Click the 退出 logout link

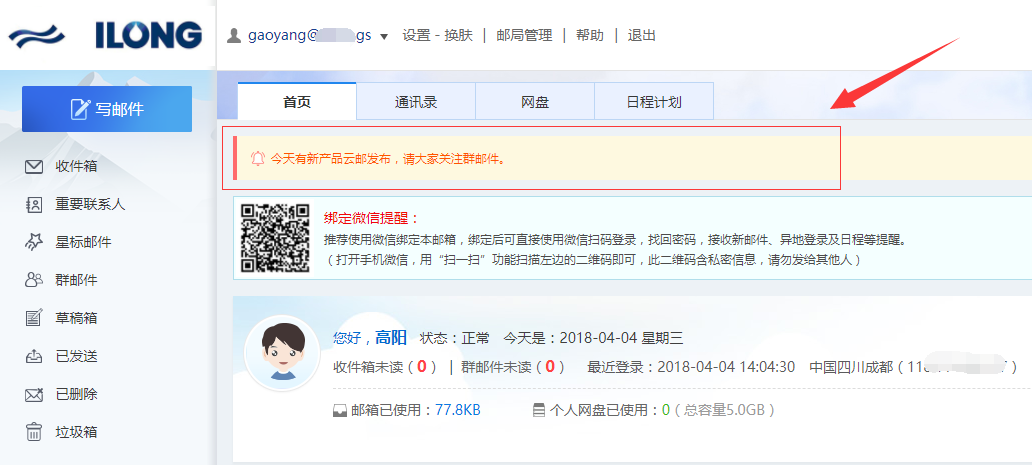click(x=642, y=36)
